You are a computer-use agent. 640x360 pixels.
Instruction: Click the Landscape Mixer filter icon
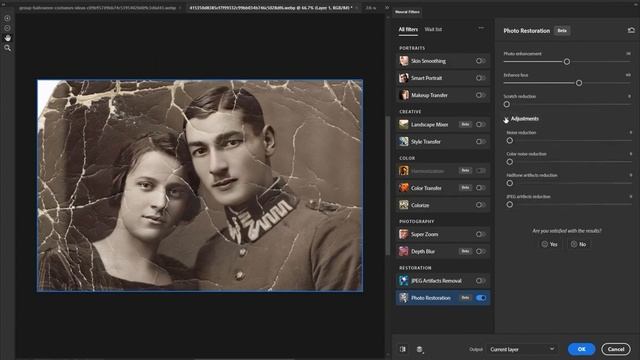(x=404, y=124)
